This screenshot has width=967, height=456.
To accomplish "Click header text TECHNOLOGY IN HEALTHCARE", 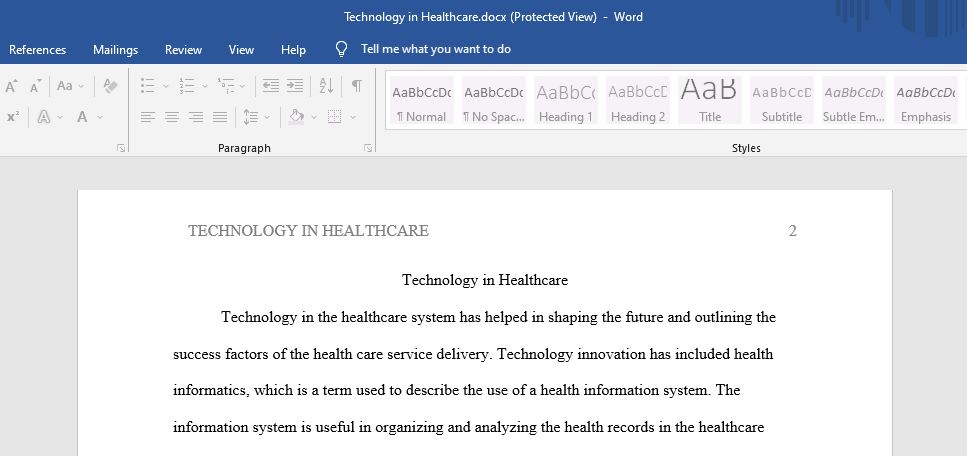I will 308,231.
